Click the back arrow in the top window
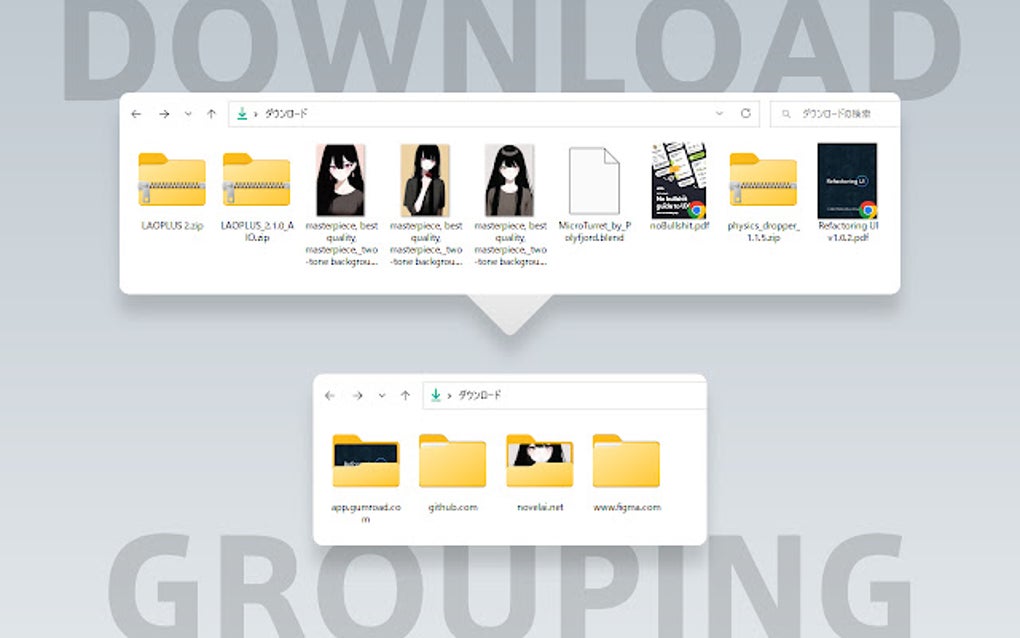1020x638 pixels. tap(136, 114)
